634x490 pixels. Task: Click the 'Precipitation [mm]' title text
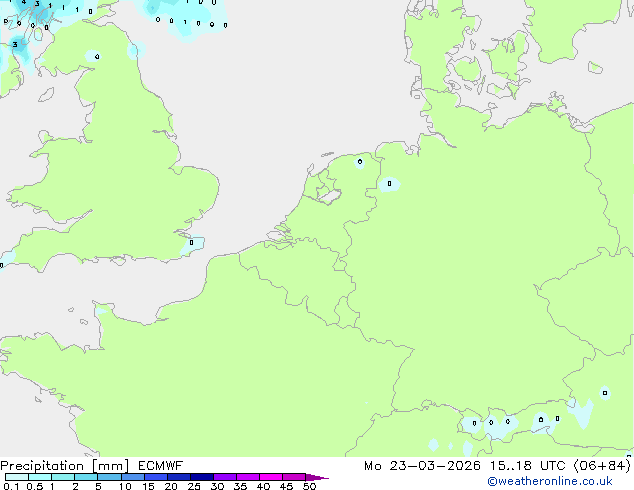tap(65, 466)
